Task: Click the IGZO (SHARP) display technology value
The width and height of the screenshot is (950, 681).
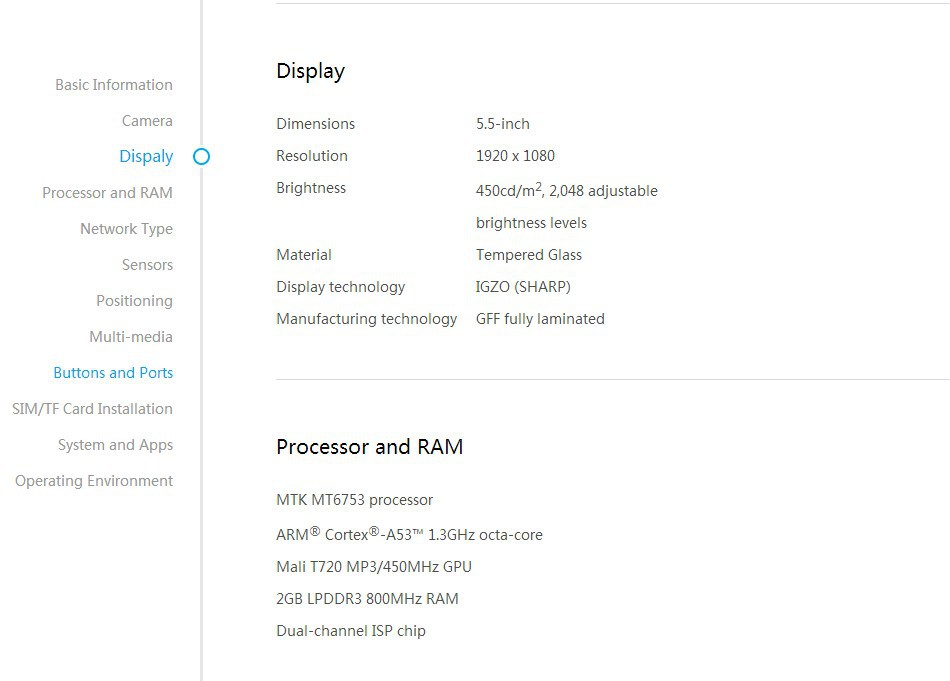Action: click(523, 287)
